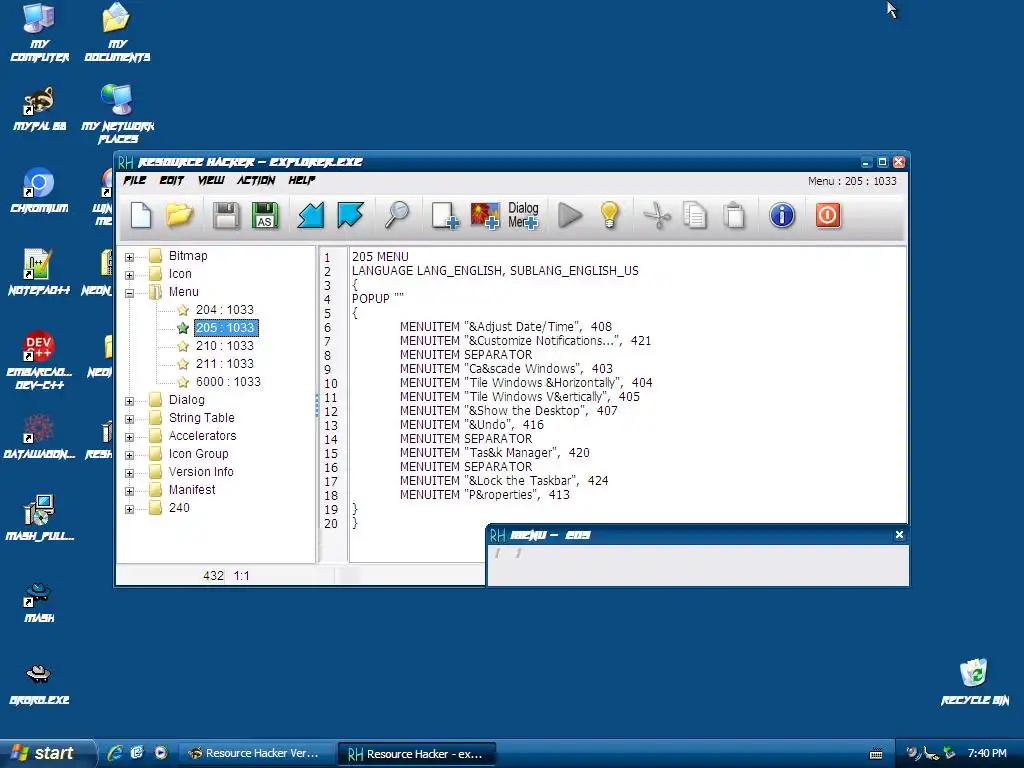The width and height of the screenshot is (1024, 768).
Task: Open the Edit menu
Action: click(x=172, y=180)
